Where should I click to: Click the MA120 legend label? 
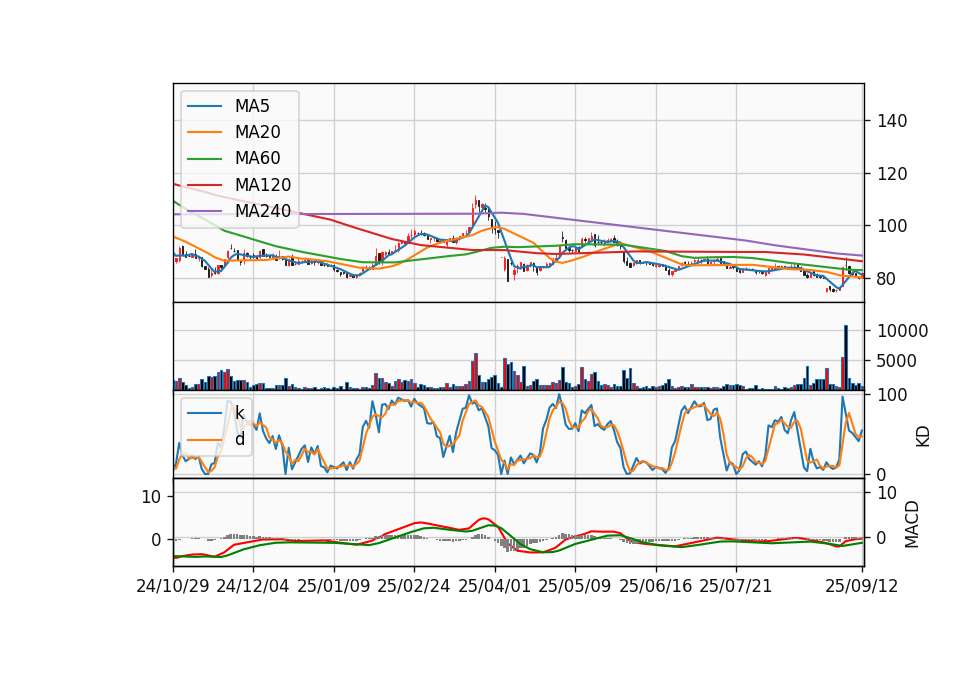(263, 185)
